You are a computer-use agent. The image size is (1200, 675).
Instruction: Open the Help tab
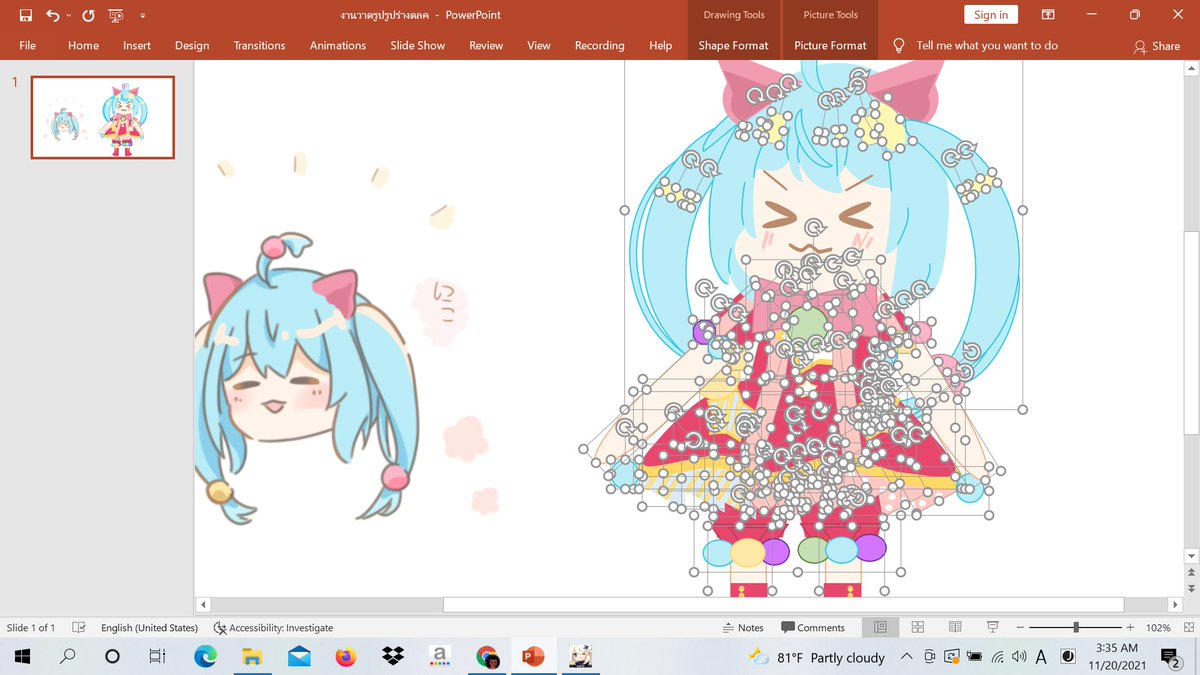660,45
